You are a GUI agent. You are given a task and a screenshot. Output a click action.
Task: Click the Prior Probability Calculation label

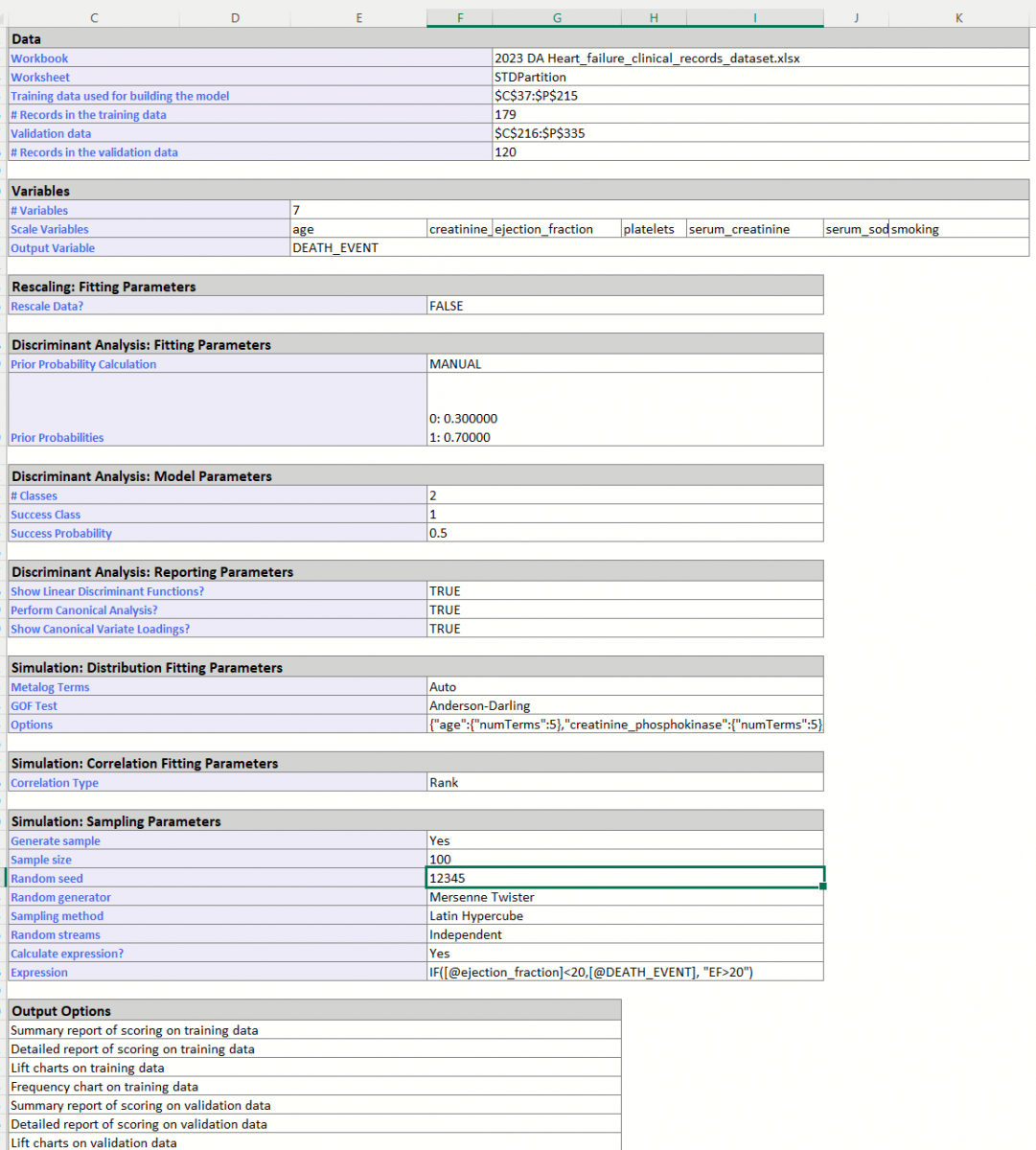point(83,364)
